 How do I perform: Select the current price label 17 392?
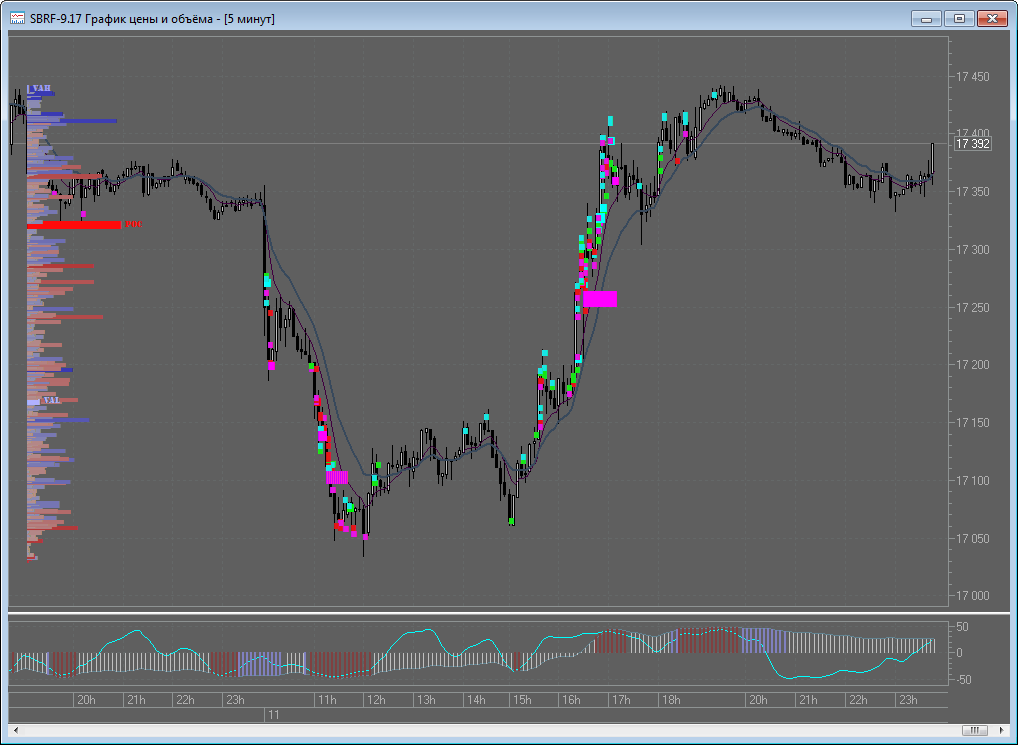(x=972, y=144)
